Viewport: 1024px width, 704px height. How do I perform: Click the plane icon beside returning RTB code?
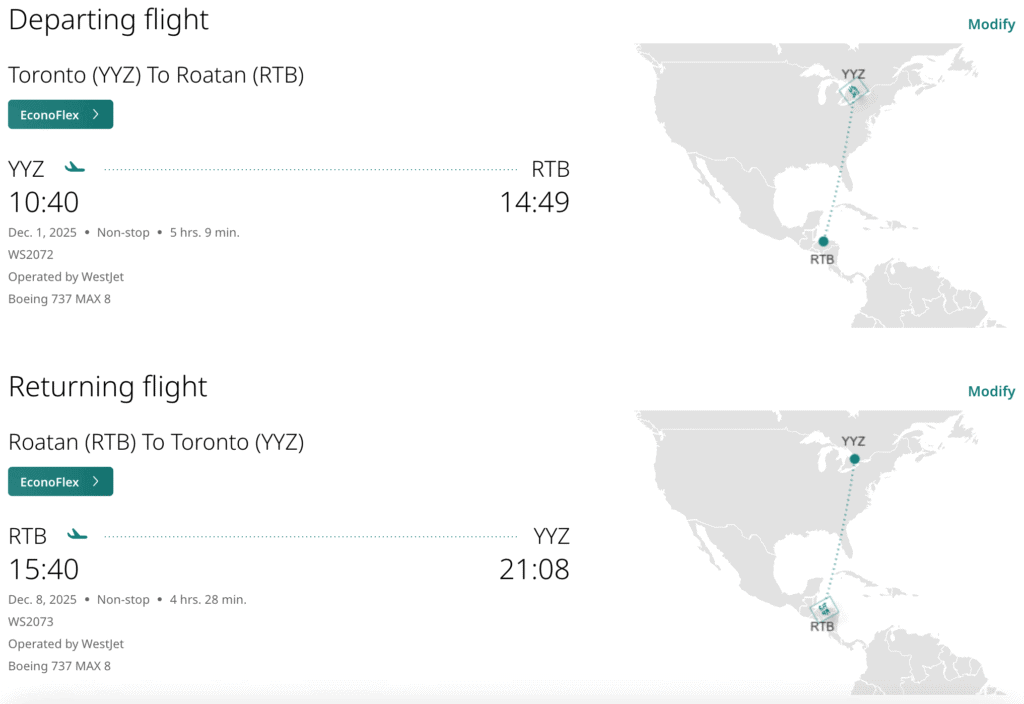pyautogui.click(x=77, y=535)
